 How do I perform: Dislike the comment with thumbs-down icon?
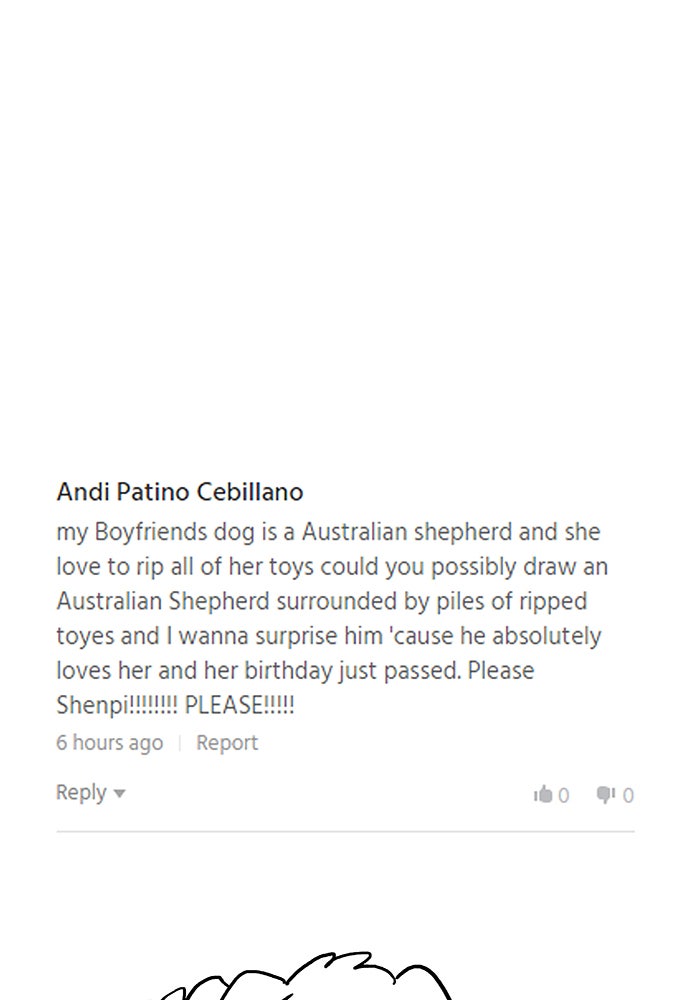tap(605, 795)
